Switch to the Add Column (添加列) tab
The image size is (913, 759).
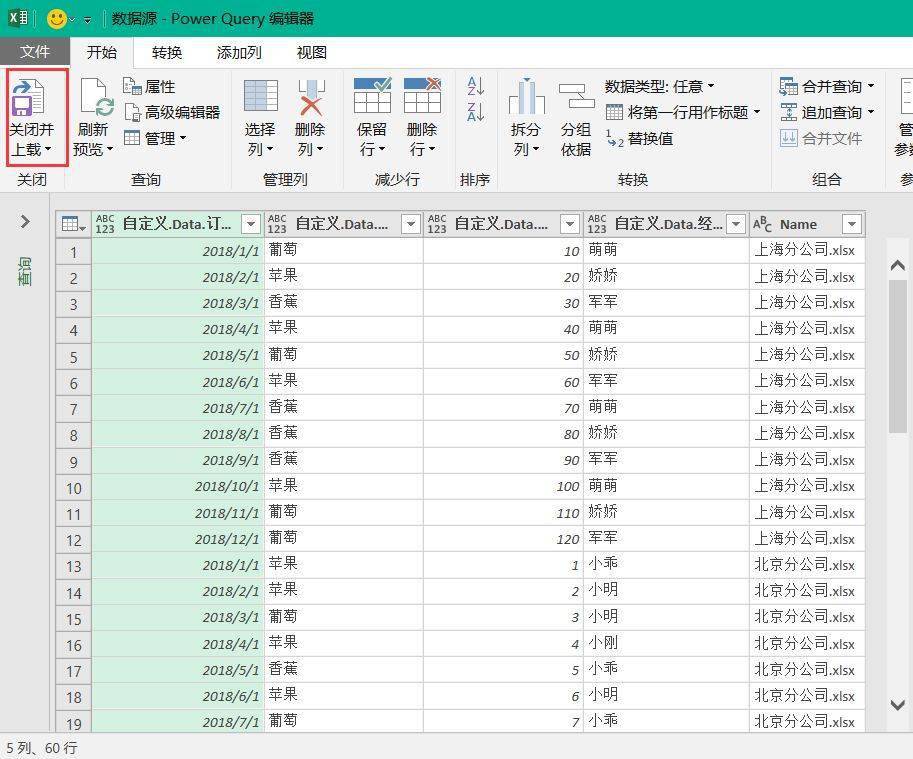[x=239, y=52]
